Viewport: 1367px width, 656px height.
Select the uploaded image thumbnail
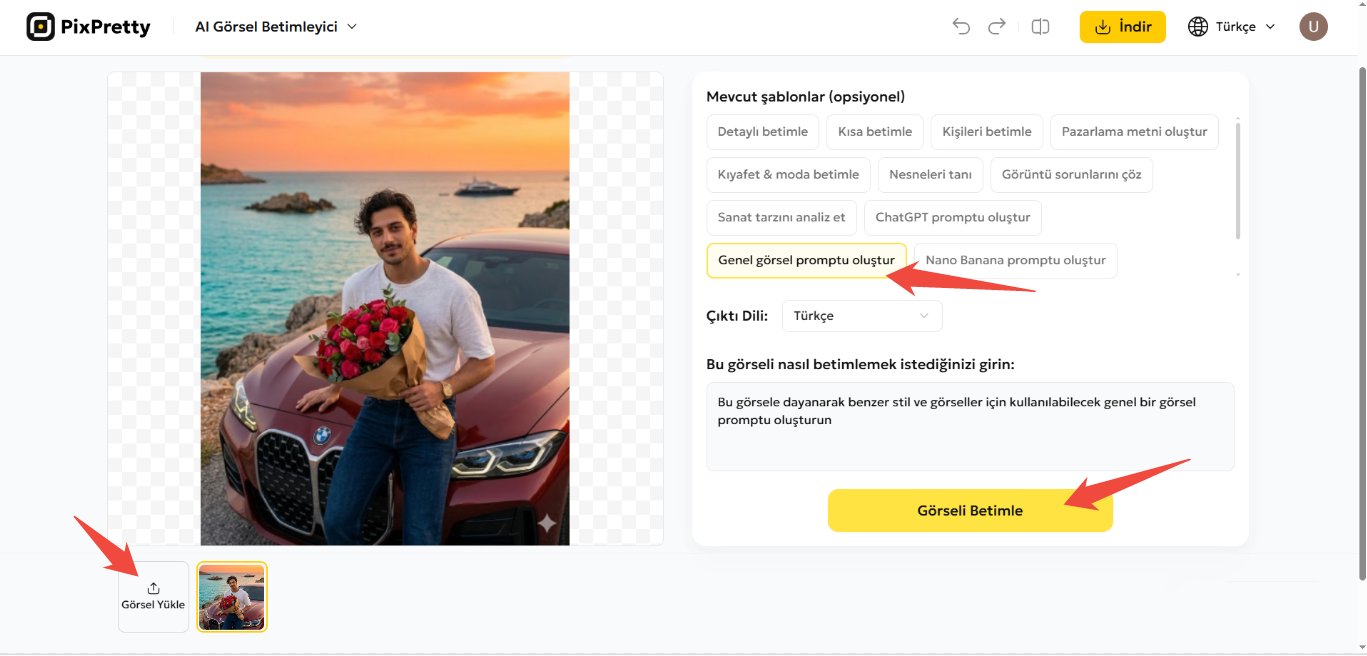[x=231, y=596]
